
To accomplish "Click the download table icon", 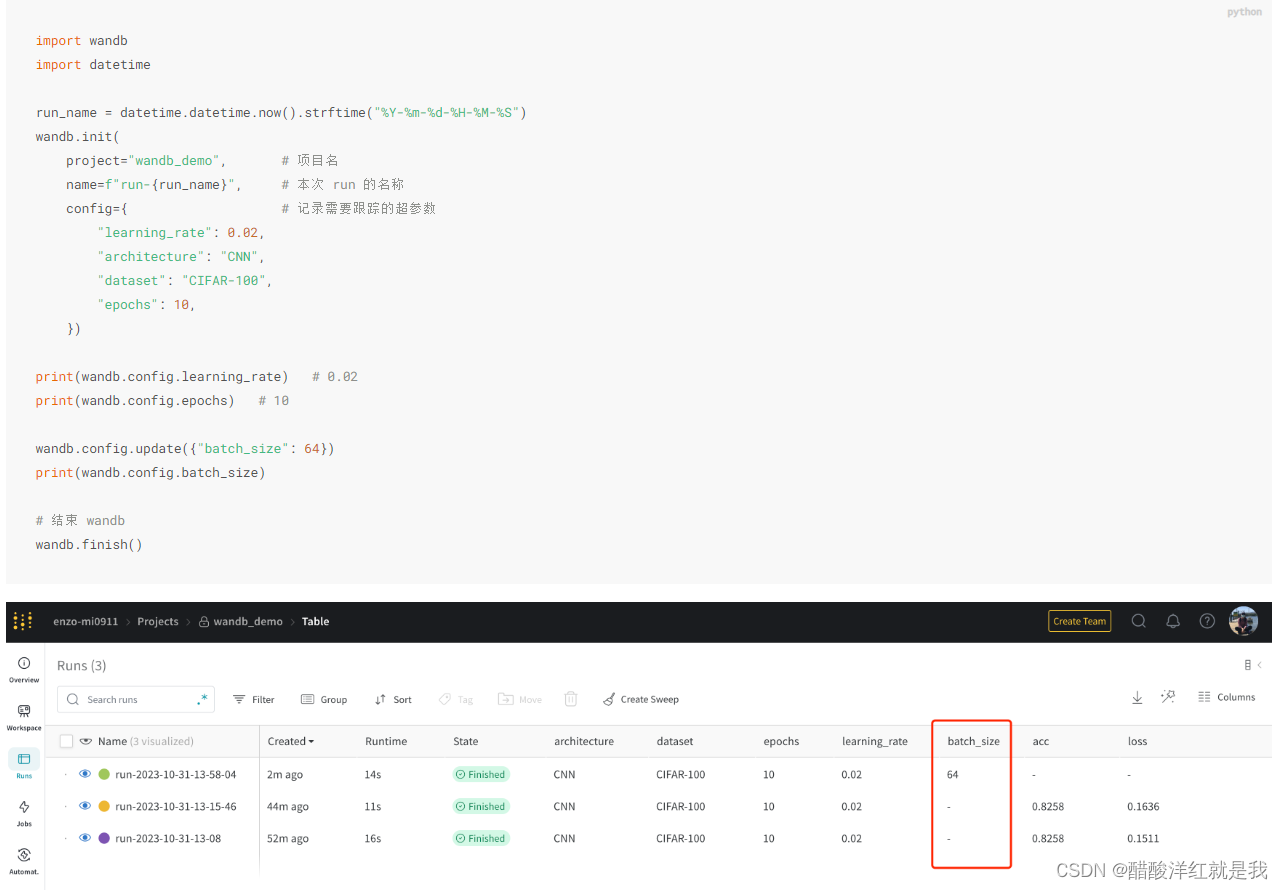I will [1137, 697].
